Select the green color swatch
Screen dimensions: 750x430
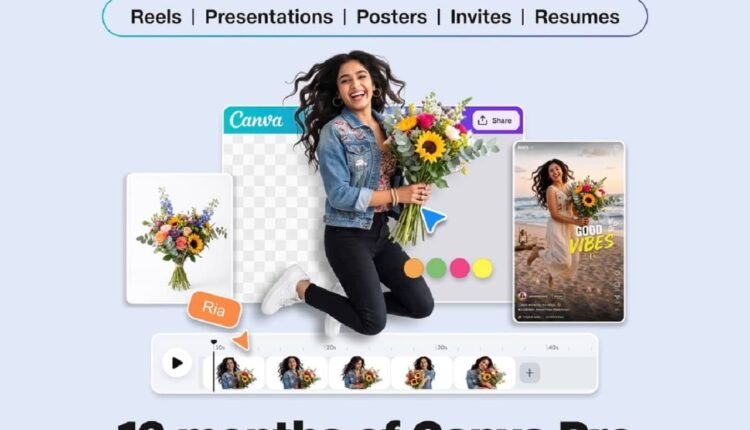point(437,268)
